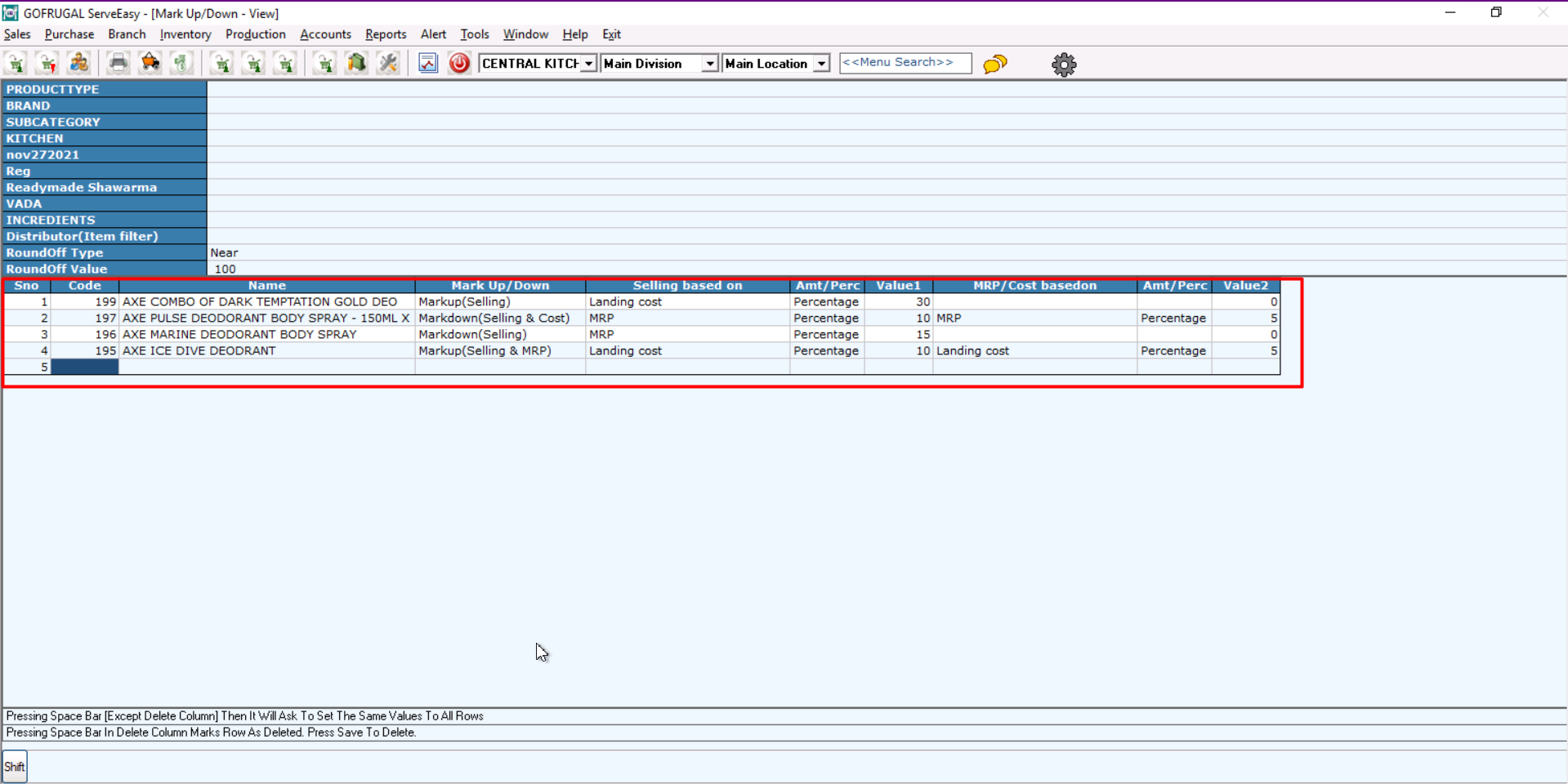Click the Value2 column header

(x=1246, y=286)
